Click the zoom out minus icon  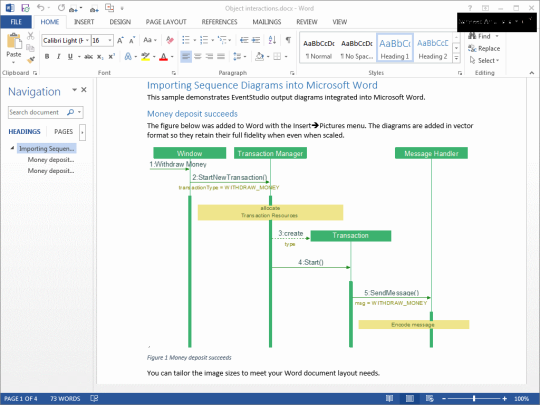click(x=444, y=398)
